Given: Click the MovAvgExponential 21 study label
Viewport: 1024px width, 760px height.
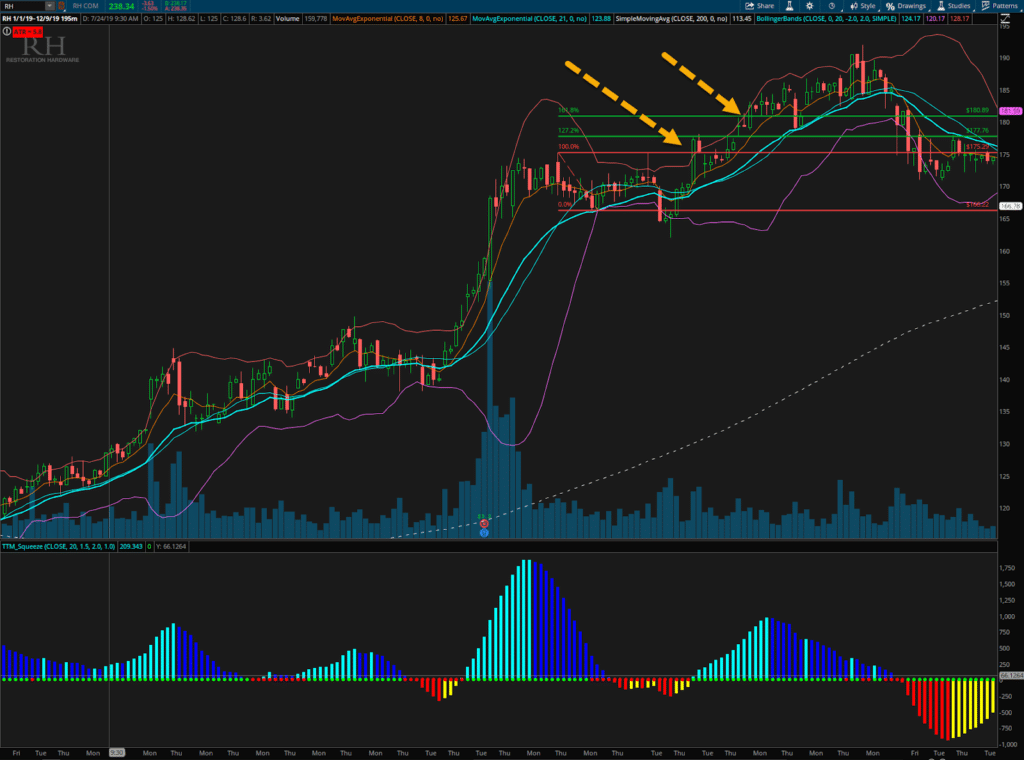Looking at the screenshot, I should (529, 19).
